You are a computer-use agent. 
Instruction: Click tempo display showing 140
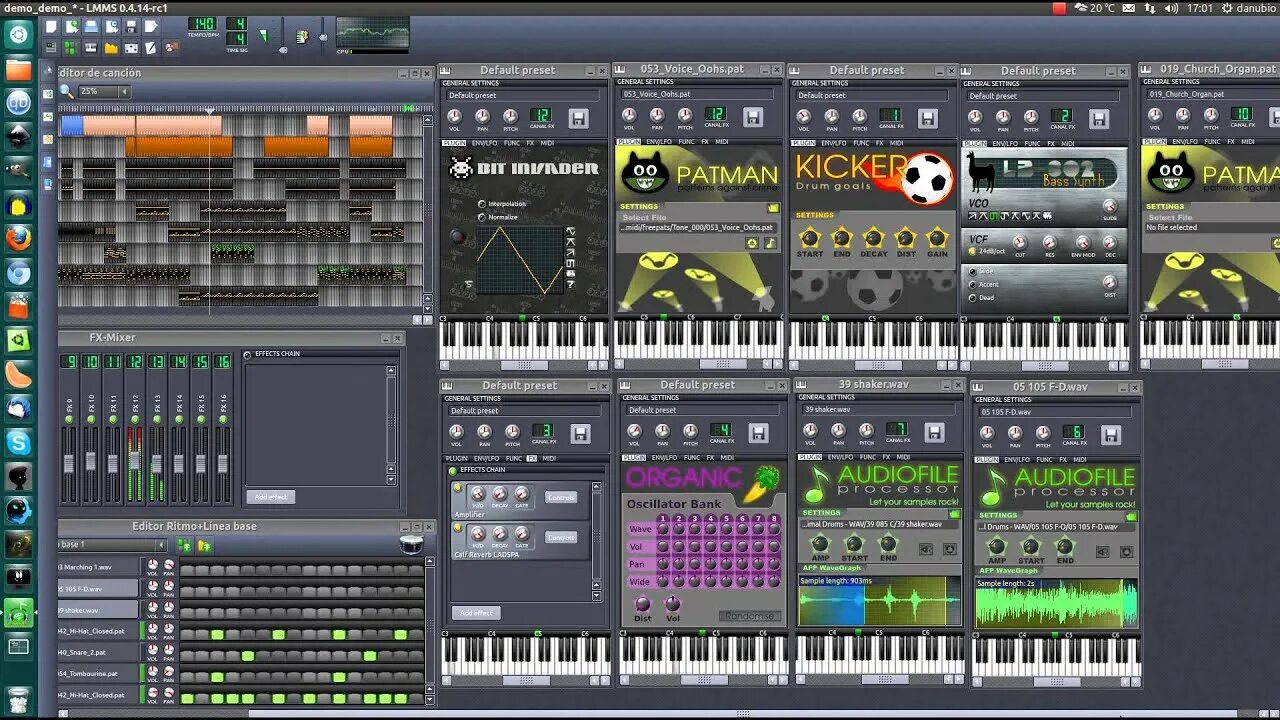coord(202,23)
